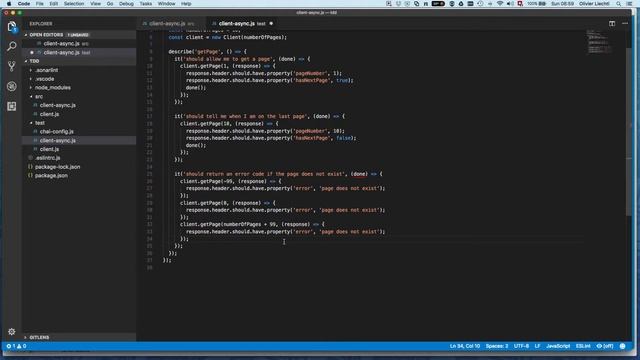Screen dimensions: 640x360
Task: Click the Wi-Fi icon in menu bar
Action: tap(500, 4)
